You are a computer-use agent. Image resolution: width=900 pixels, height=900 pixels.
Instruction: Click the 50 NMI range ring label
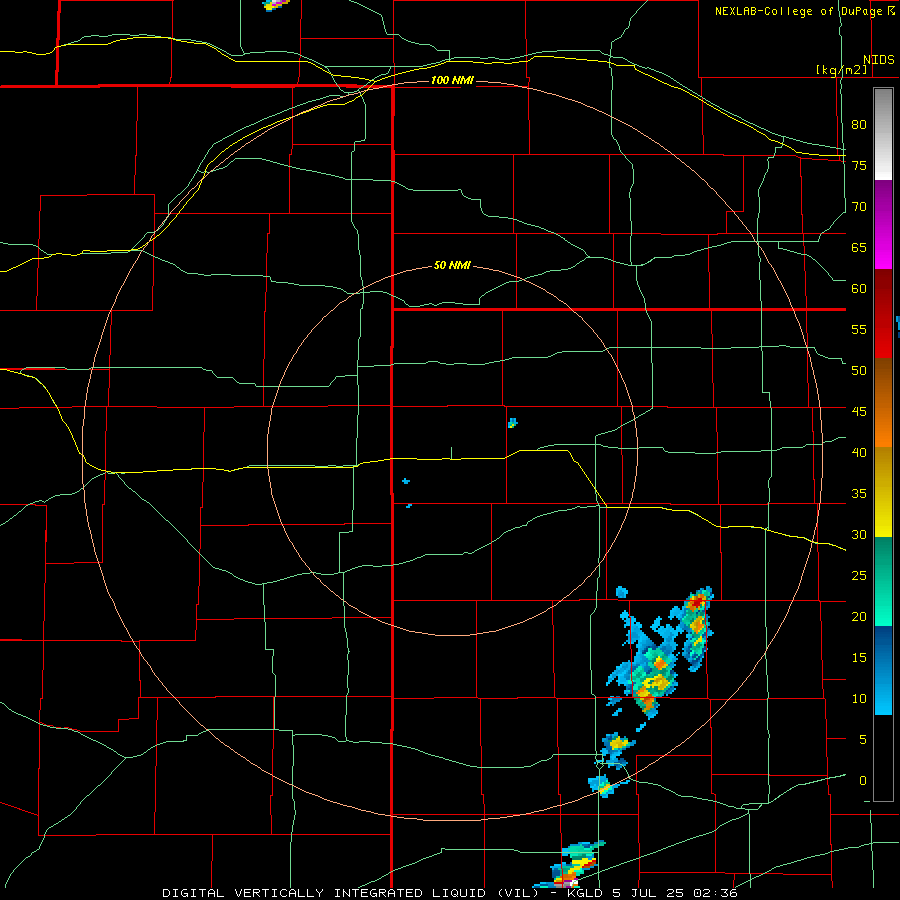(x=452, y=265)
